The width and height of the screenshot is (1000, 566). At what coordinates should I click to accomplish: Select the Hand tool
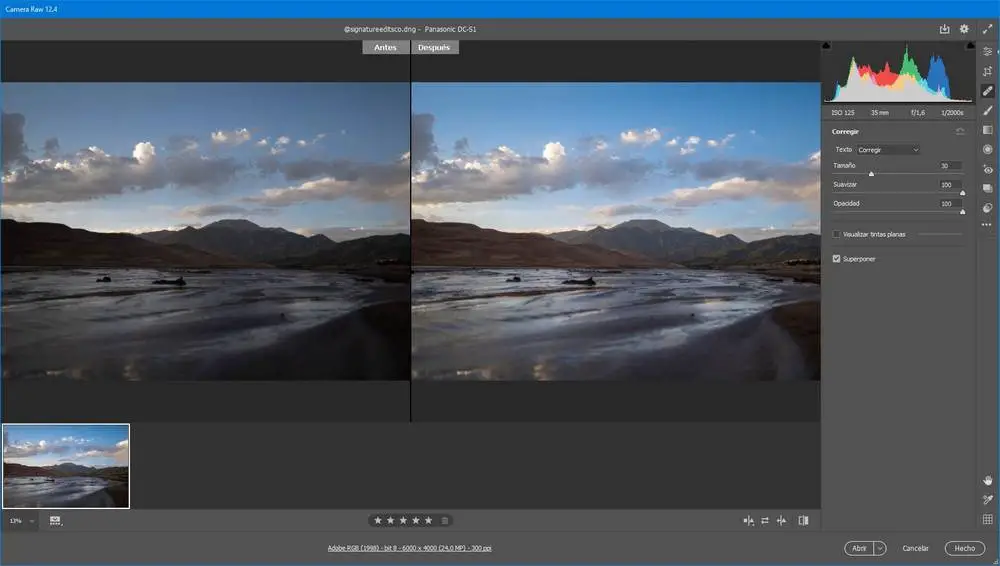(x=988, y=480)
